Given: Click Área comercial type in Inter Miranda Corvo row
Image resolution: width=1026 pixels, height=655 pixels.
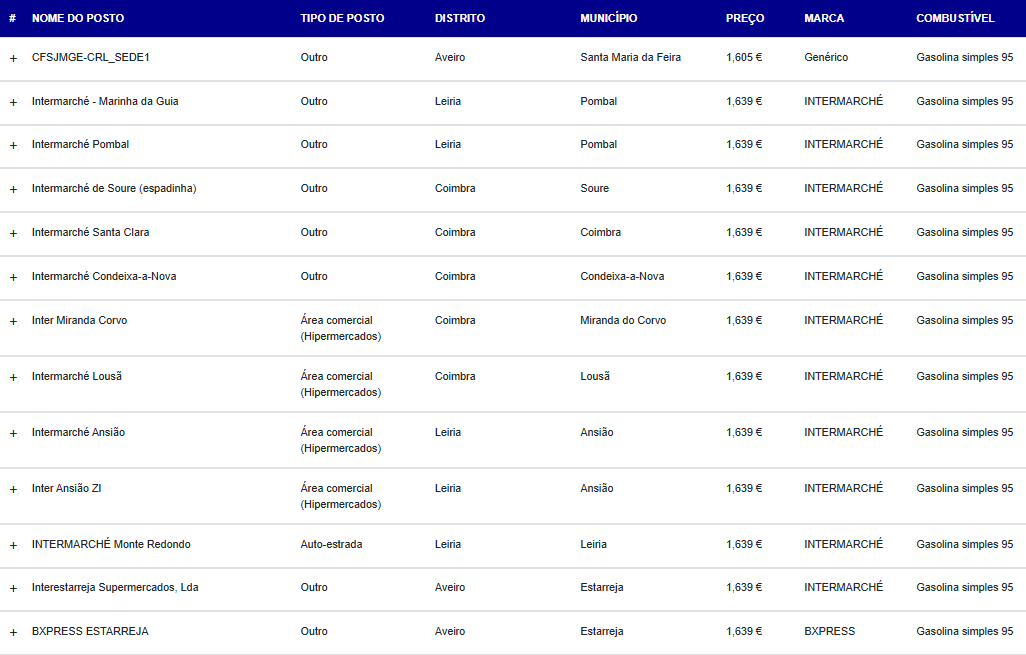Looking at the screenshot, I should pyautogui.click(x=340, y=328).
